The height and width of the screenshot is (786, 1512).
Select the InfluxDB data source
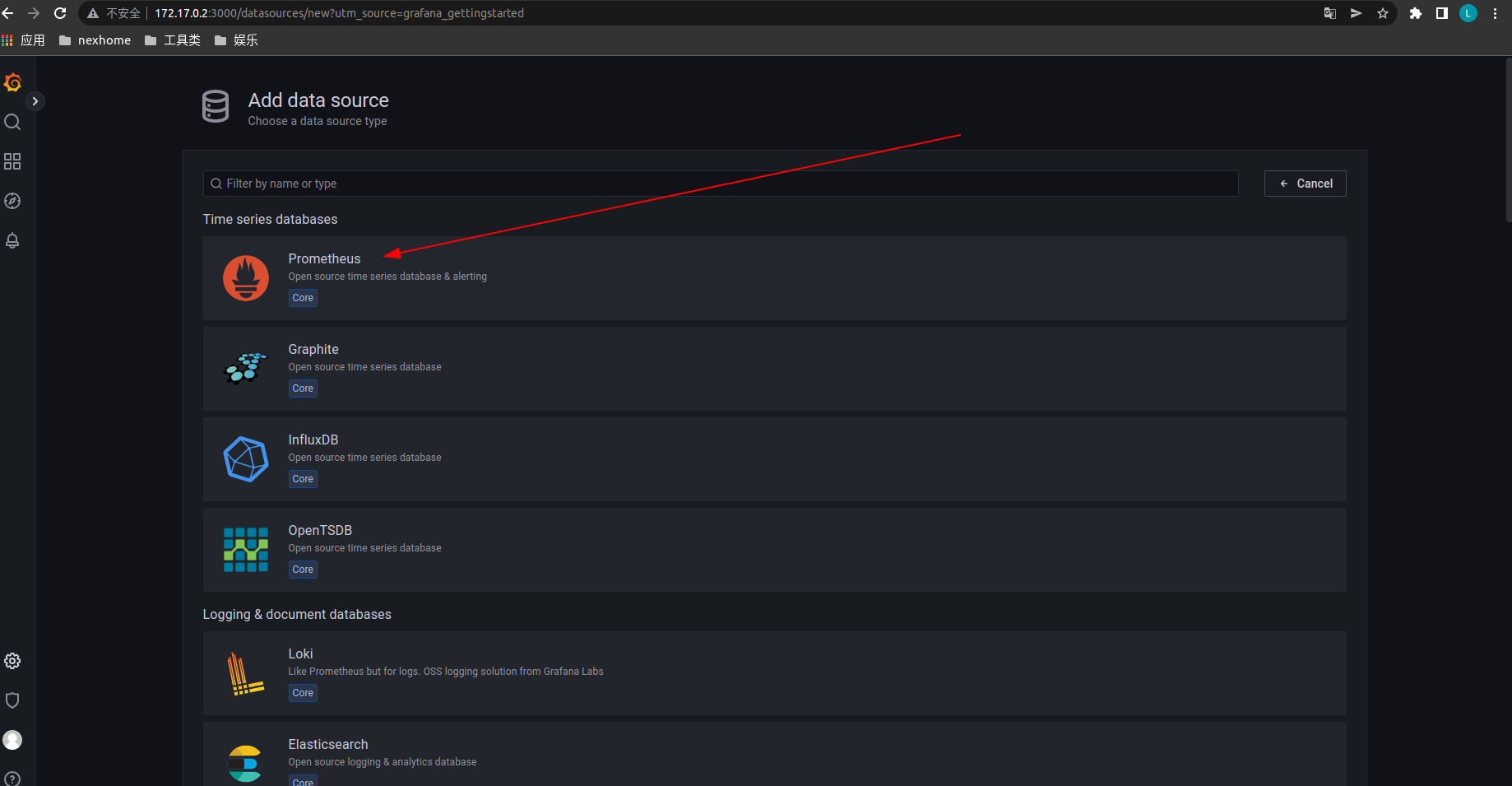[x=775, y=459]
